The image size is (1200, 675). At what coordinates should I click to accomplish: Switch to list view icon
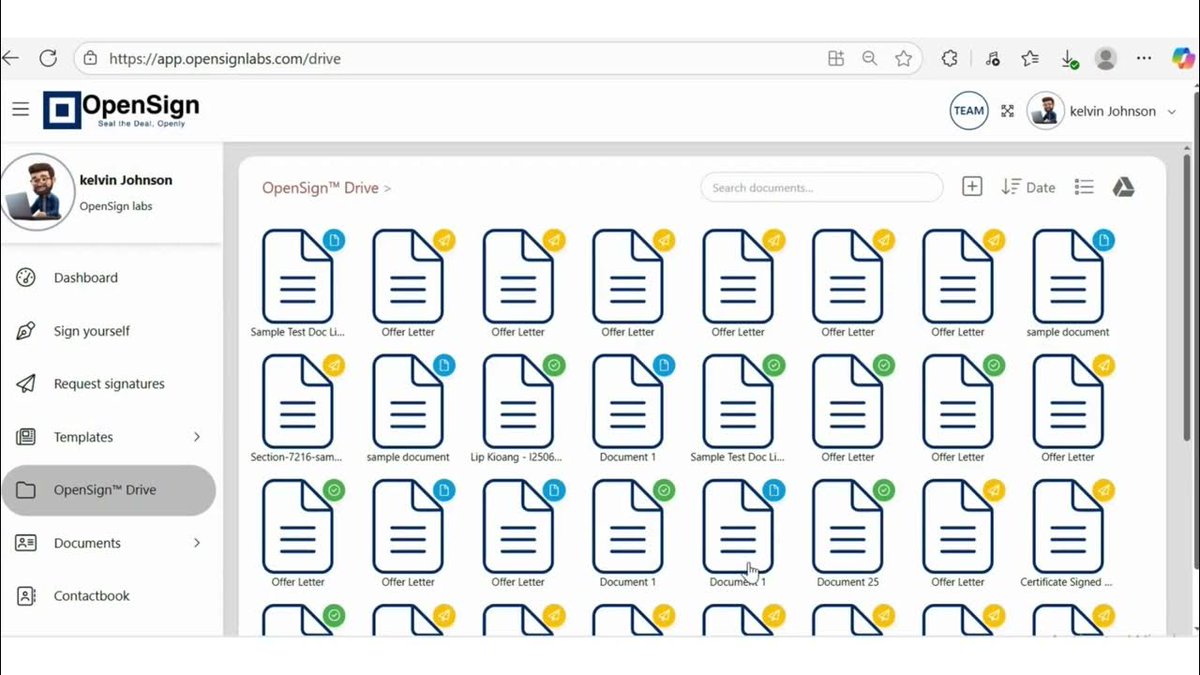pos(1084,187)
